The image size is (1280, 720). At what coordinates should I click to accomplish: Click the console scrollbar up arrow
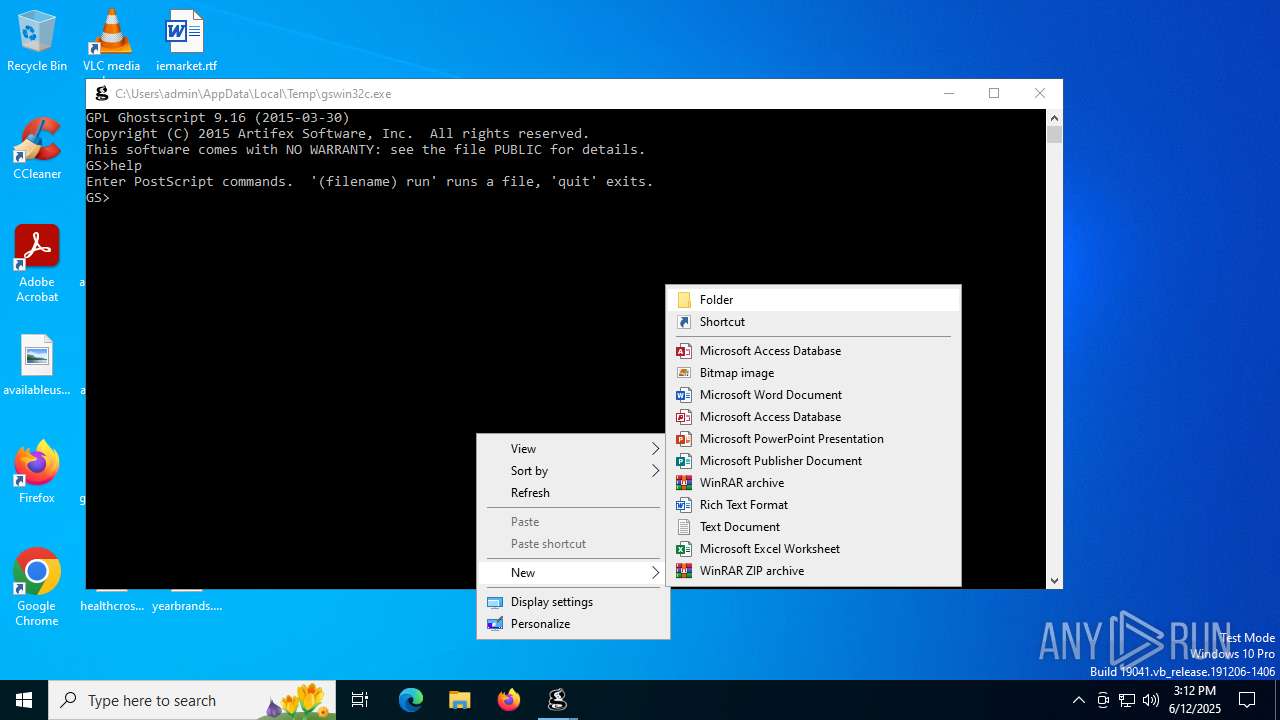(x=1054, y=118)
